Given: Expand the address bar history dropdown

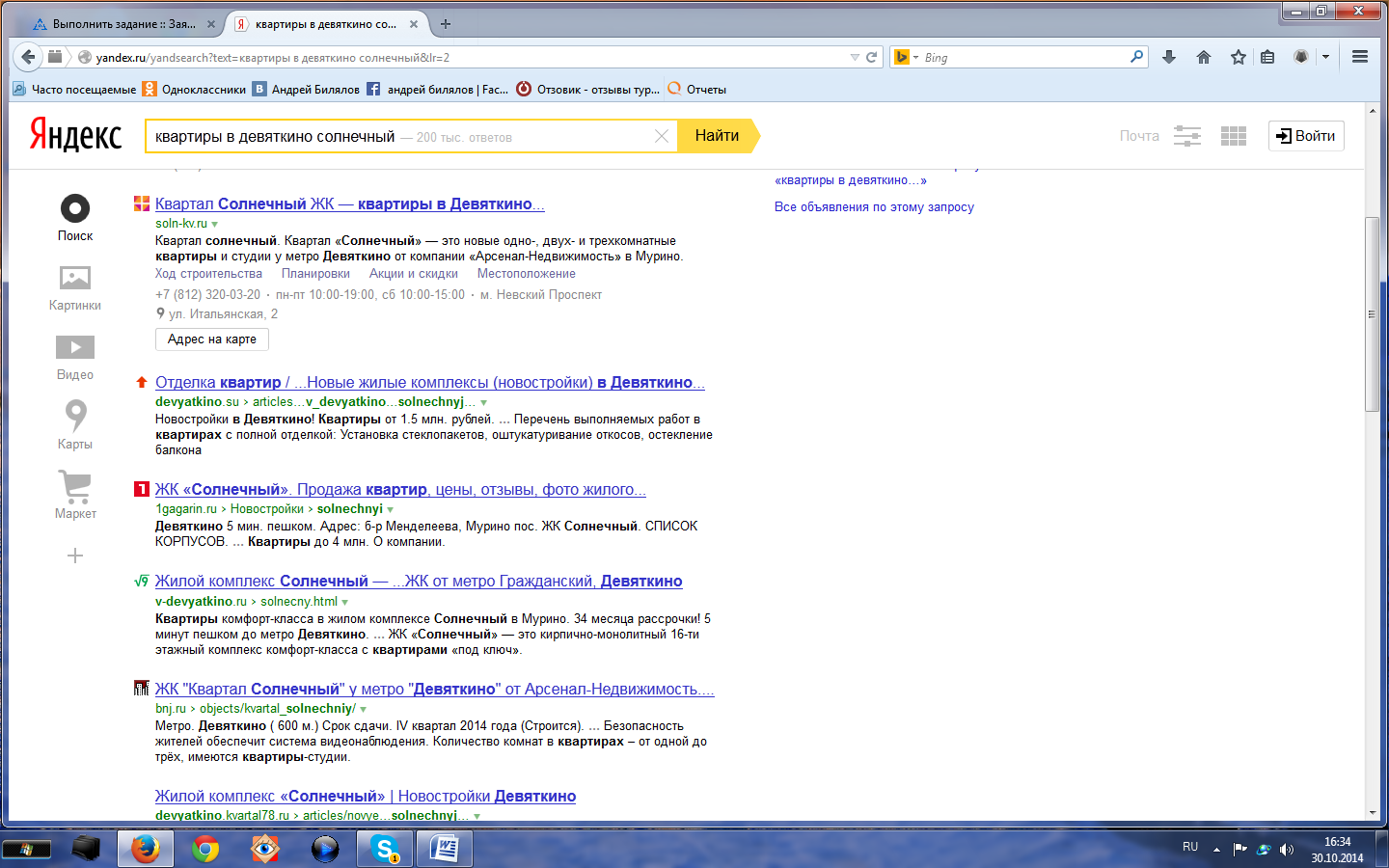Looking at the screenshot, I should pyautogui.click(x=855, y=58).
